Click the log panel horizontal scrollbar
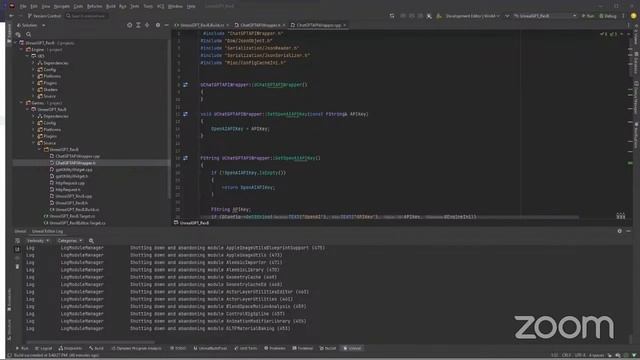 click(x=91, y=342)
